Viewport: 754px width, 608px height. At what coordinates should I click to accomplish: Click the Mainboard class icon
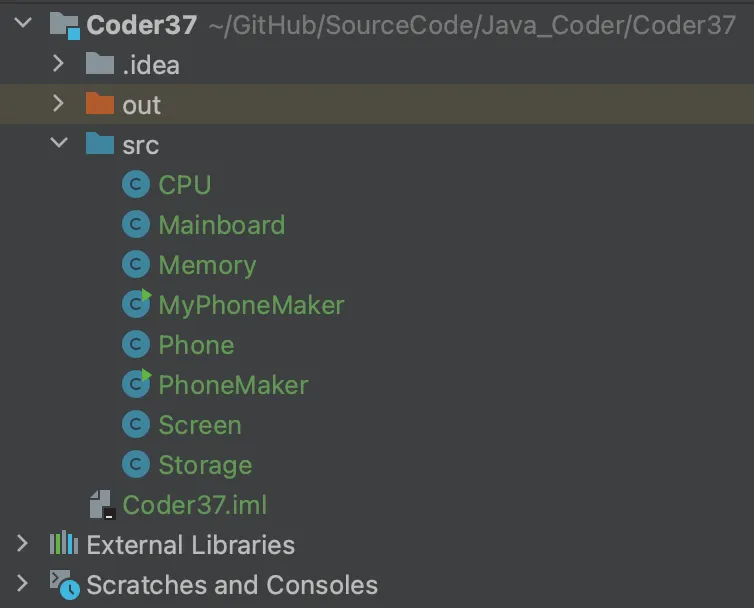(136, 225)
